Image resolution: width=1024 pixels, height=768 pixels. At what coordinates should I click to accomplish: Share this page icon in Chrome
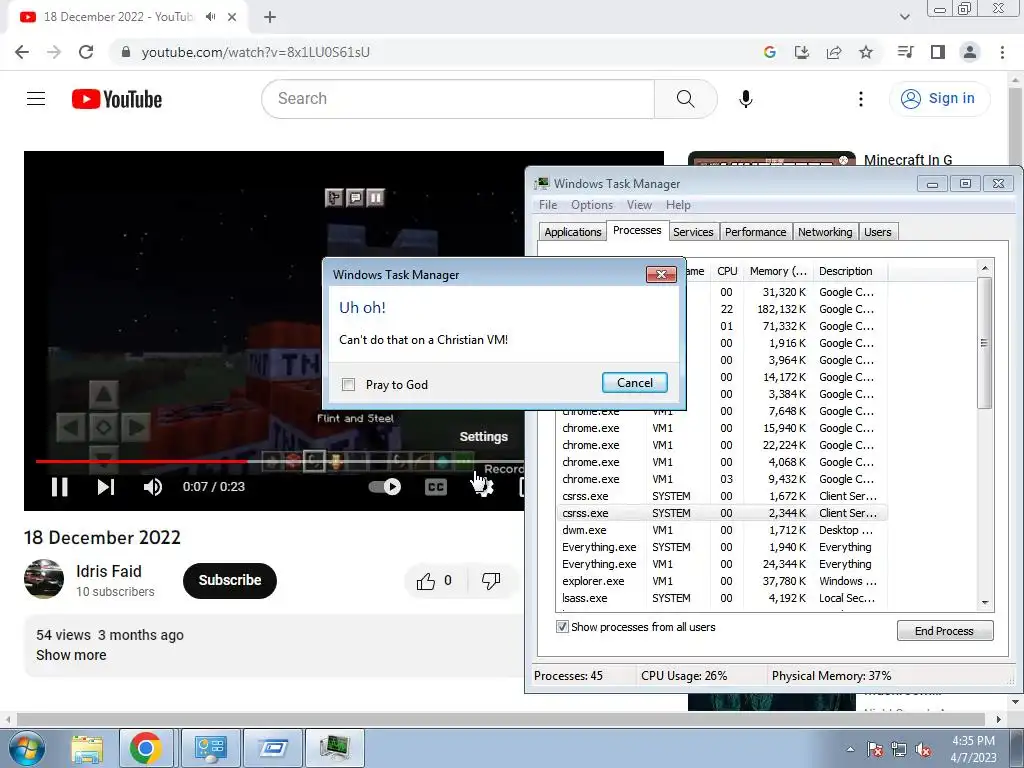(x=834, y=52)
